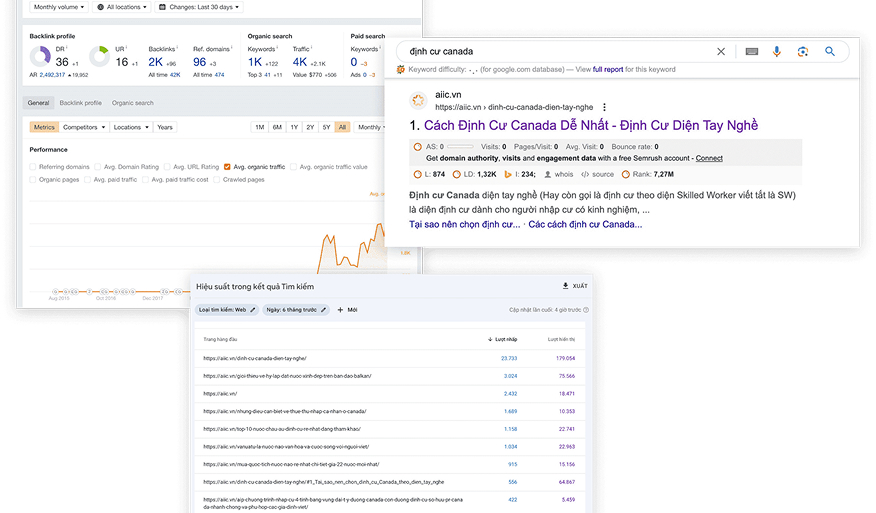876x513 pixels.
Task: Click the orange organic traffic chart line
Action: pos(350,249)
